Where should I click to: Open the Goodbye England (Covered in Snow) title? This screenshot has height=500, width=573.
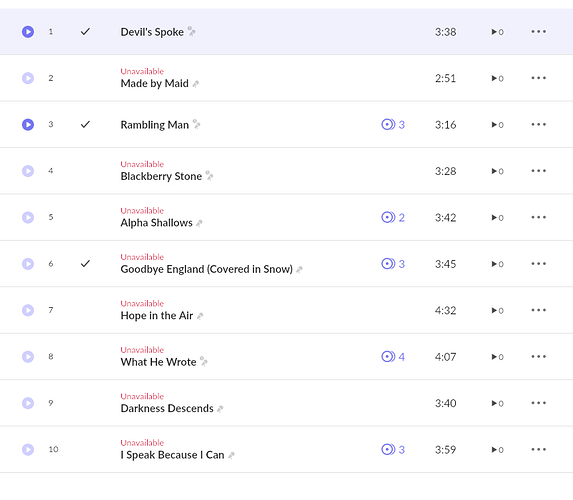pos(206,269)
